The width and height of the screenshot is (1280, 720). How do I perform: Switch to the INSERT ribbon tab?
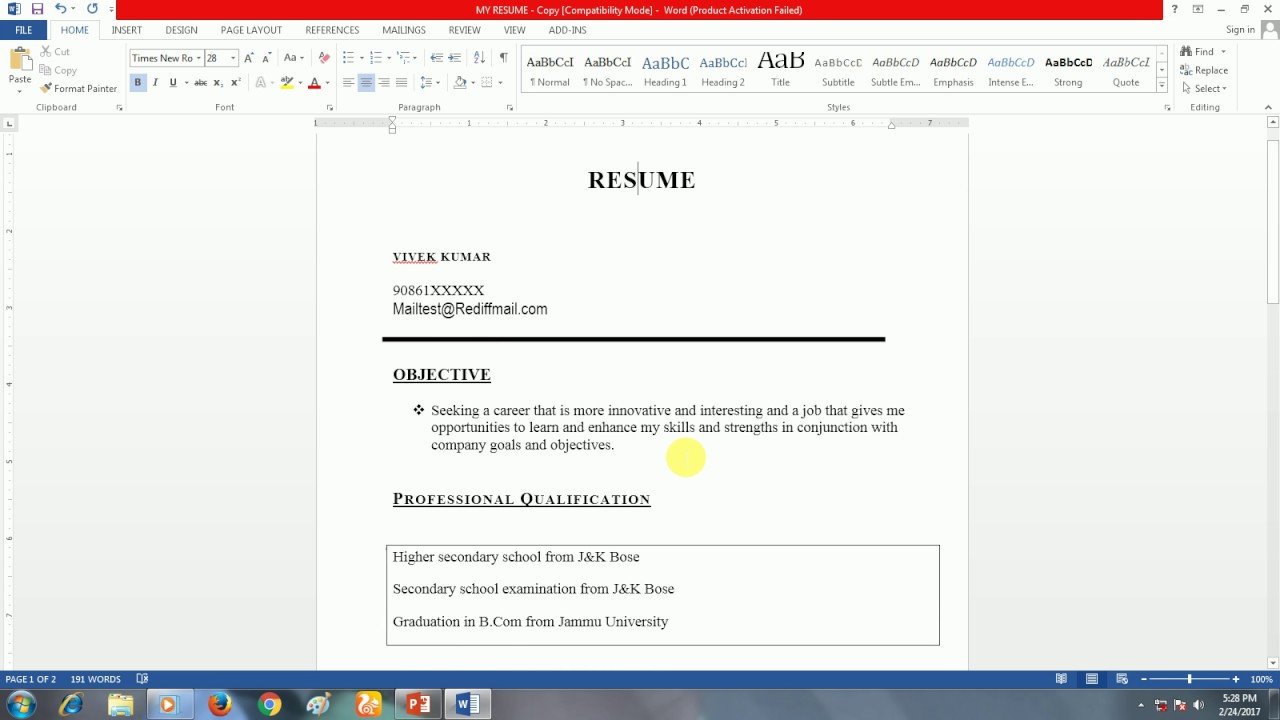(x=126, y=29)
